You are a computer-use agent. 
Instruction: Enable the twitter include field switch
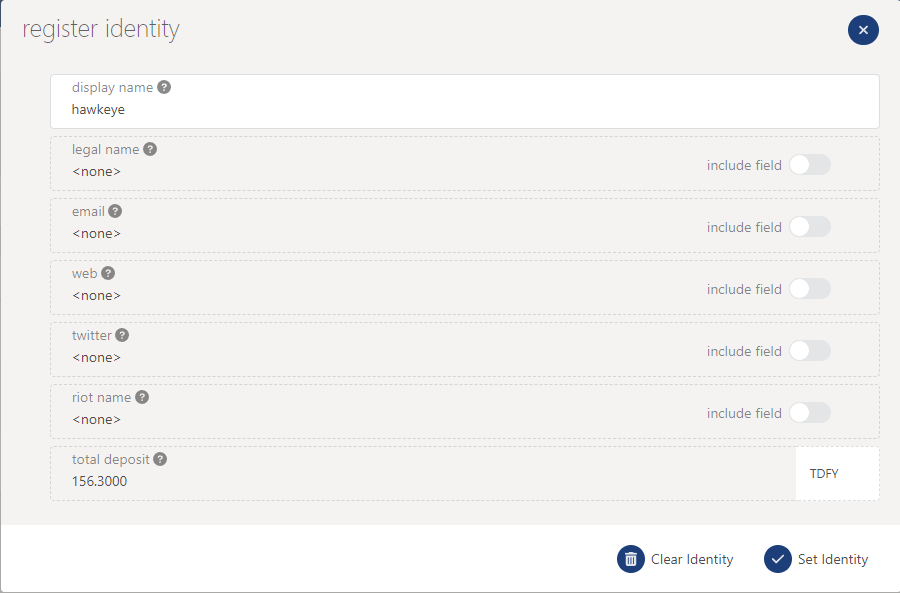coord(810,351)
